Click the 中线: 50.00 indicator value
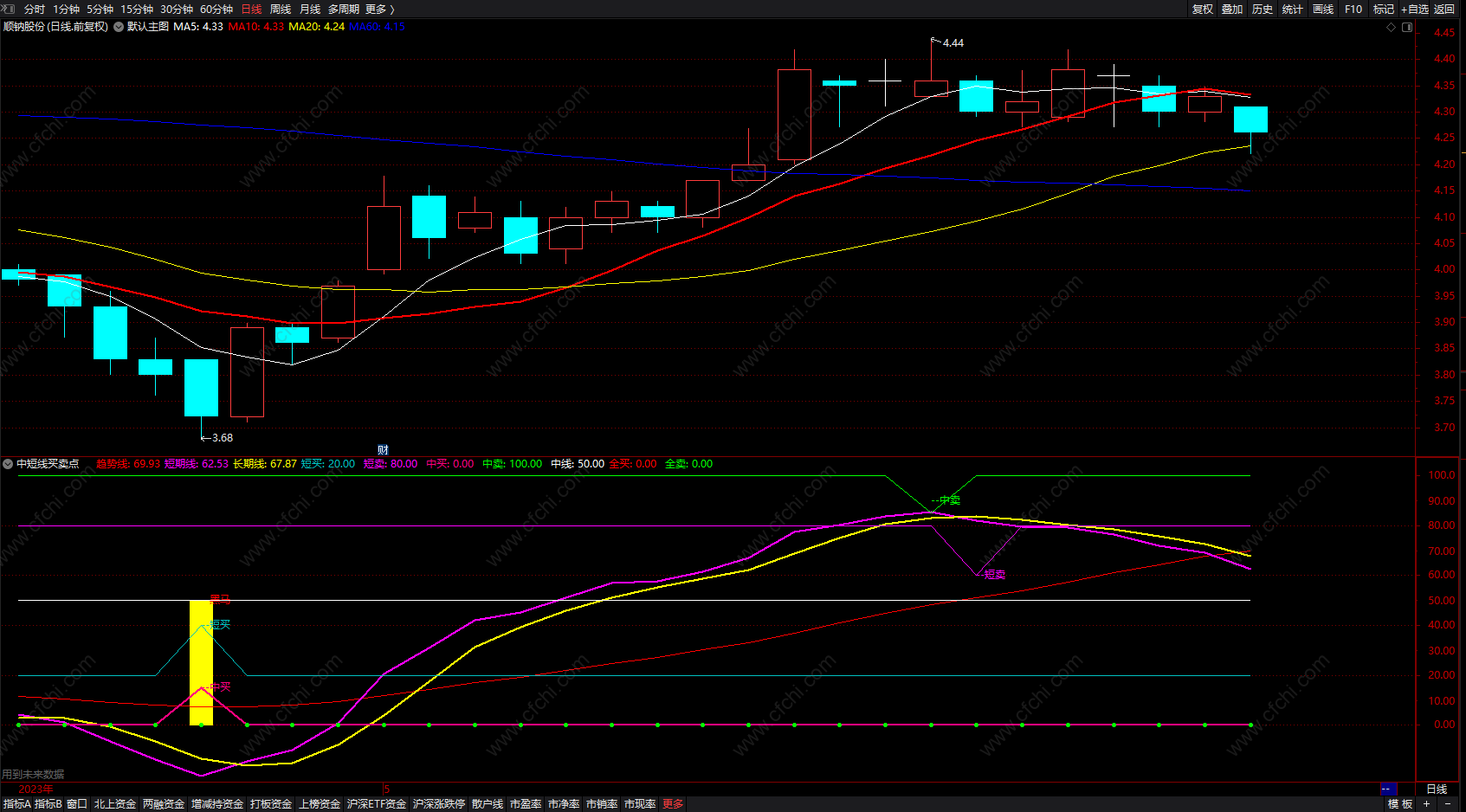This screenshot has width=1466, height=812. tap(578, 464)
